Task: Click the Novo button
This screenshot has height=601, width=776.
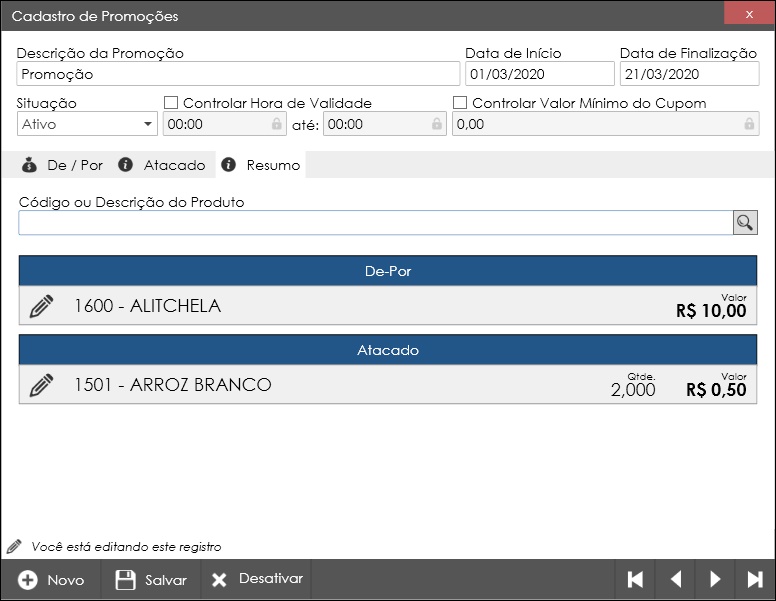Action: click(x=51, y=580)
